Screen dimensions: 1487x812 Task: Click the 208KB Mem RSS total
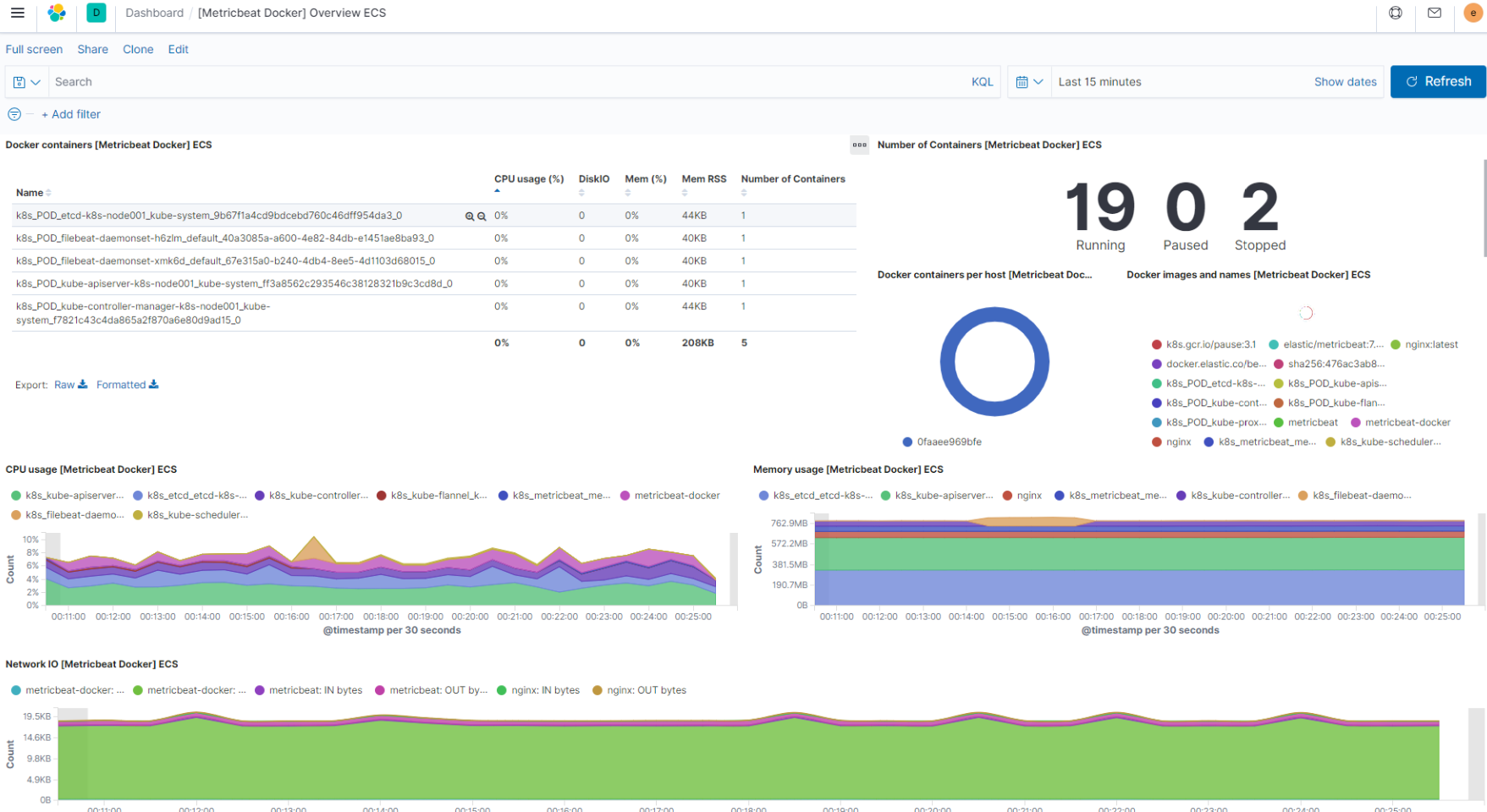coord(697,343)
